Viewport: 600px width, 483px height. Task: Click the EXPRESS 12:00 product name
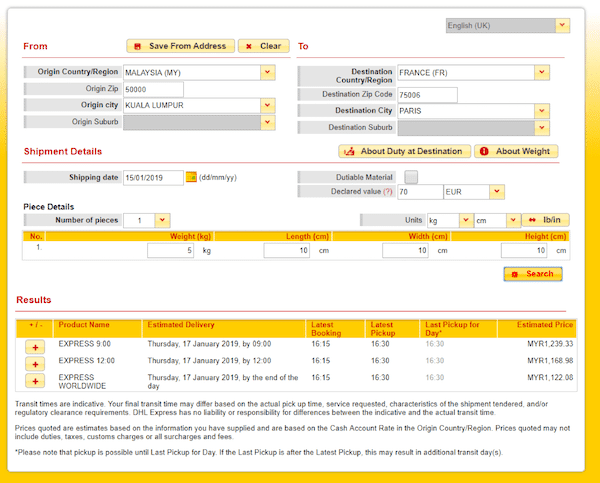[x=86, y=361]
